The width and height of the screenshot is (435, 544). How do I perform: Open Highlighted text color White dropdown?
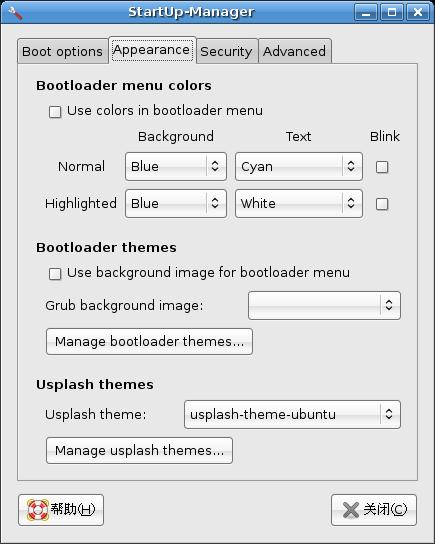pyautogui.click(x=299, y=203)
